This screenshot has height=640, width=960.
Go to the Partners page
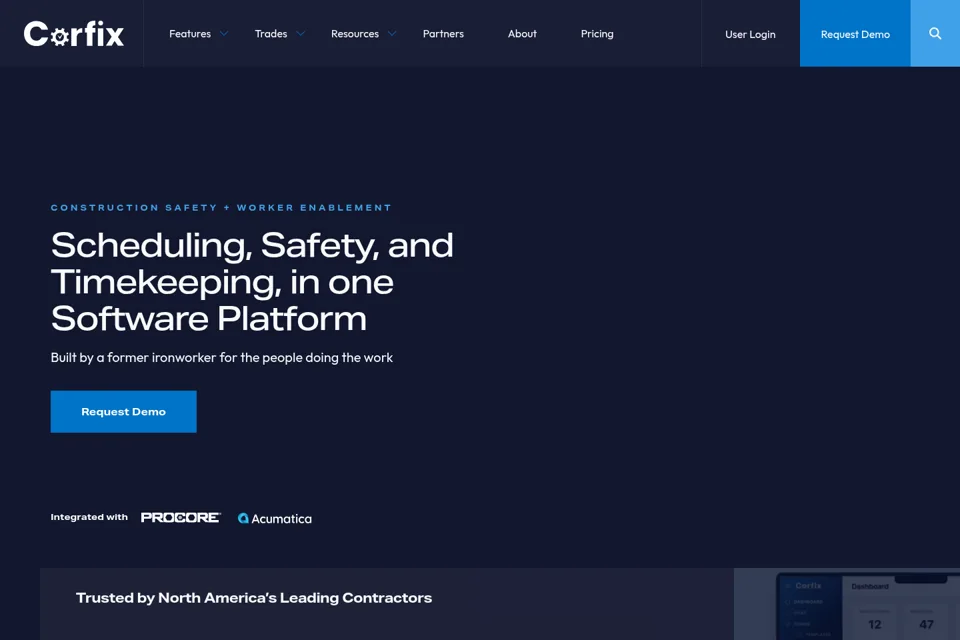point(443,34)
